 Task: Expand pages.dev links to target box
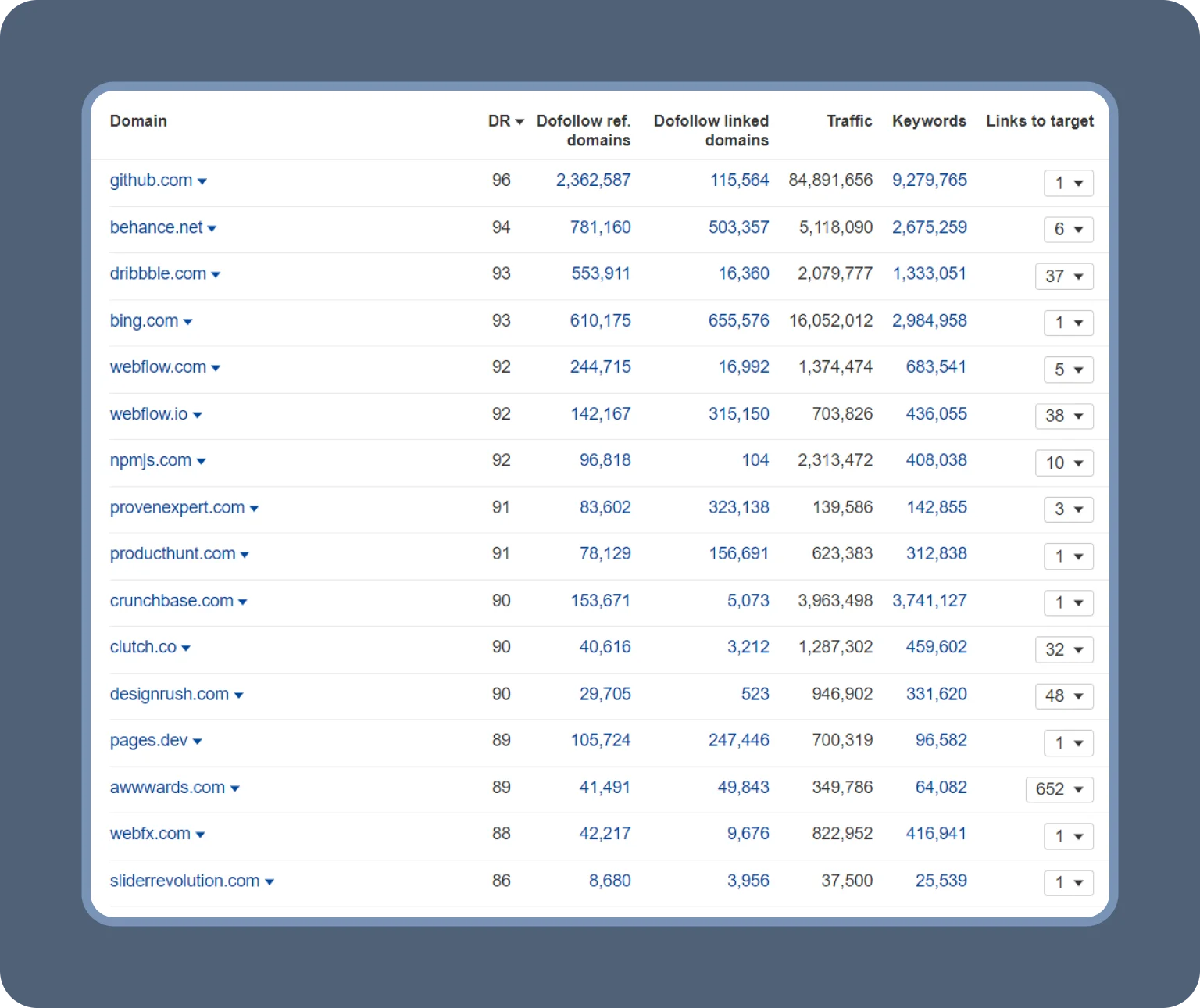pyautogui.click(x=1069, y=743)
